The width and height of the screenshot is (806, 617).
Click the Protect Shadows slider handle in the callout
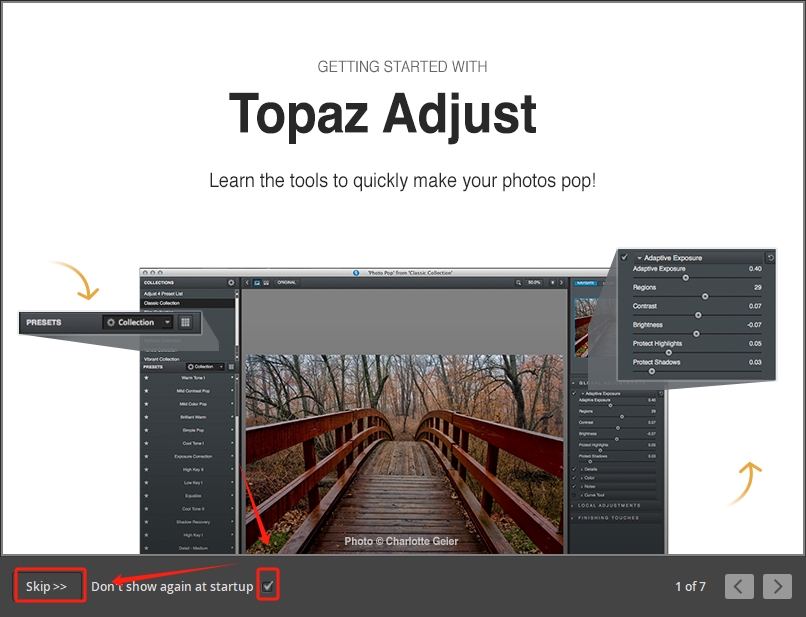[x=651, y=371]
